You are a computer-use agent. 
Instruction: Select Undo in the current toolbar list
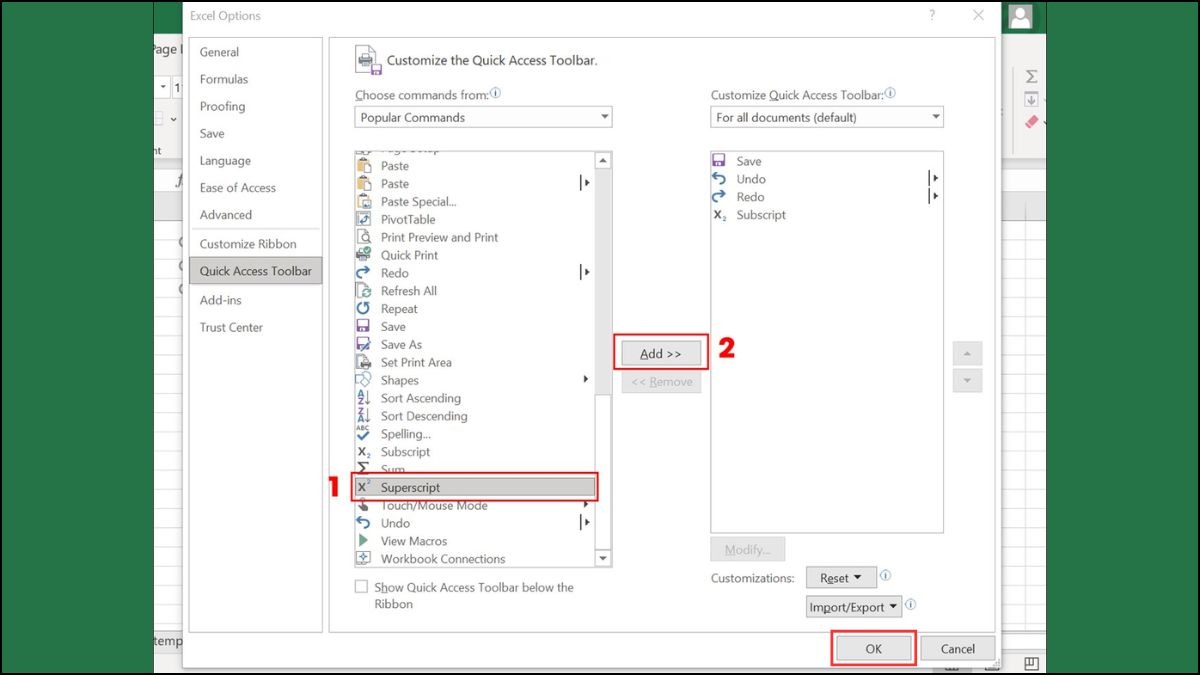pyautogui.click(x=826, y=180)
